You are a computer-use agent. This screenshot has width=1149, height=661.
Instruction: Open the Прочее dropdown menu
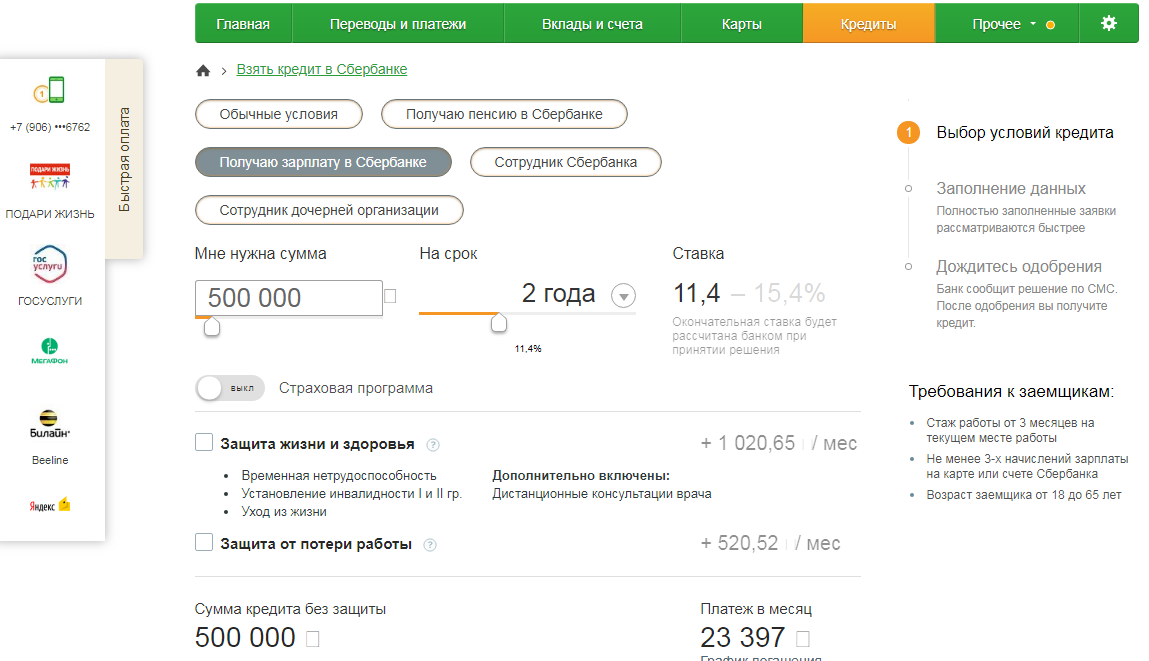point(1006,24)
